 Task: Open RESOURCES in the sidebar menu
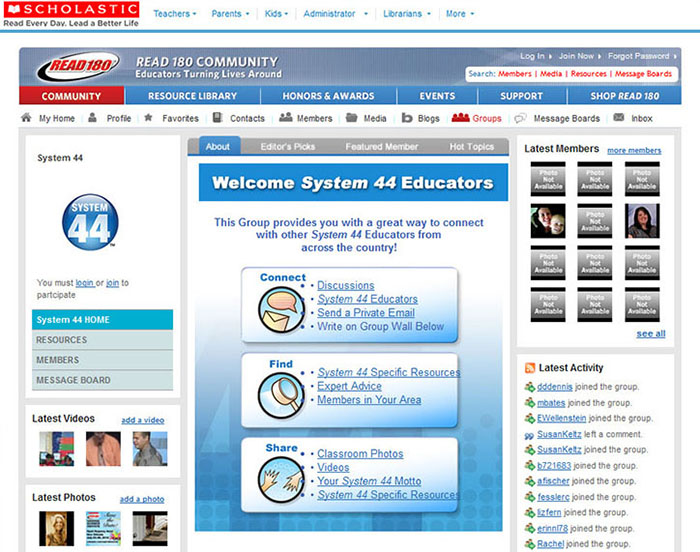pyautogui.click(x=102, y=340)
